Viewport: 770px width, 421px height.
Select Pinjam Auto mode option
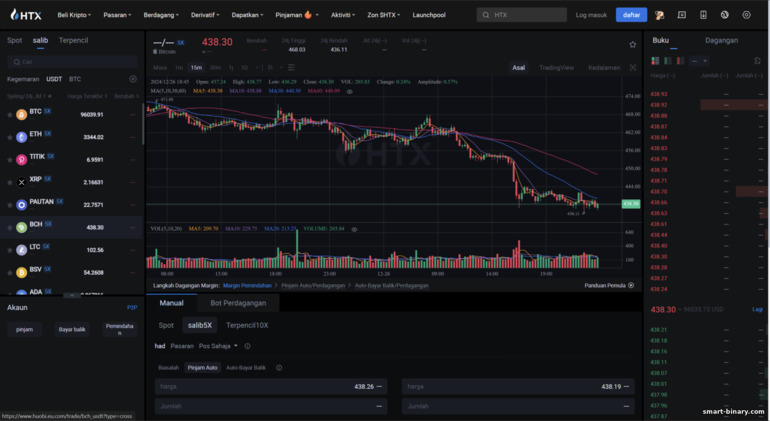pos(202,368)
